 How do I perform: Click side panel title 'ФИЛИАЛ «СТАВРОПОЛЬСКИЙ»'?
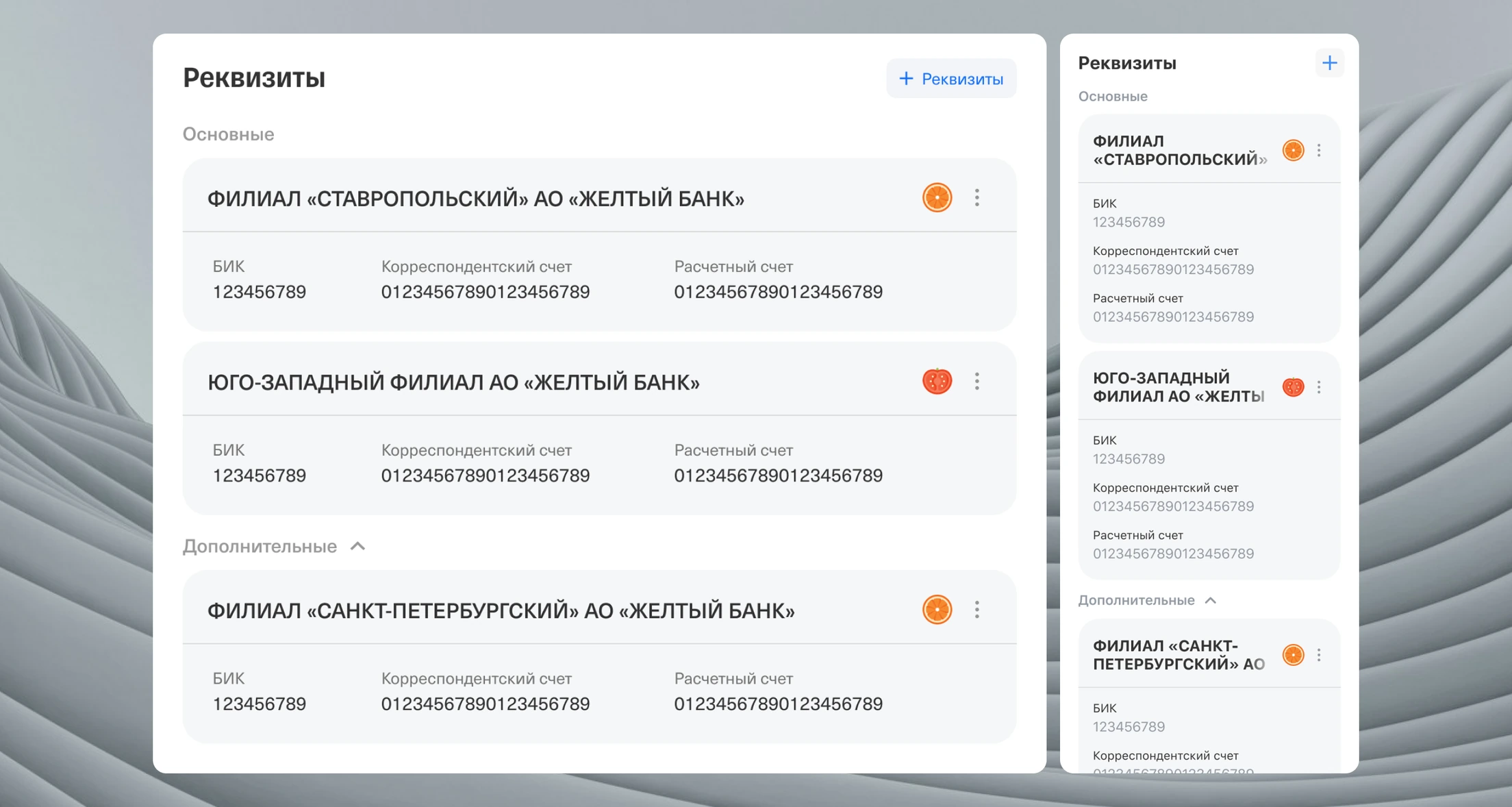tap(1180, 150)
